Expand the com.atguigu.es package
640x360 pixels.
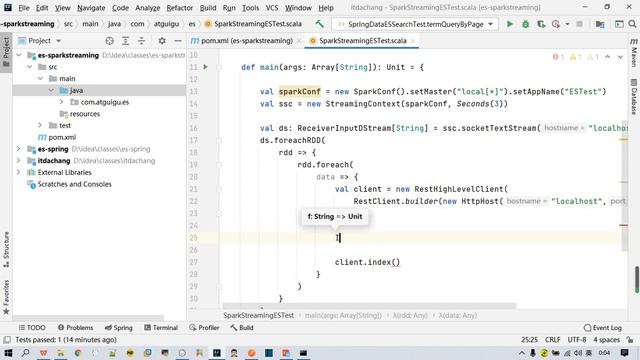pyautogui.click(x=61, y=102)
